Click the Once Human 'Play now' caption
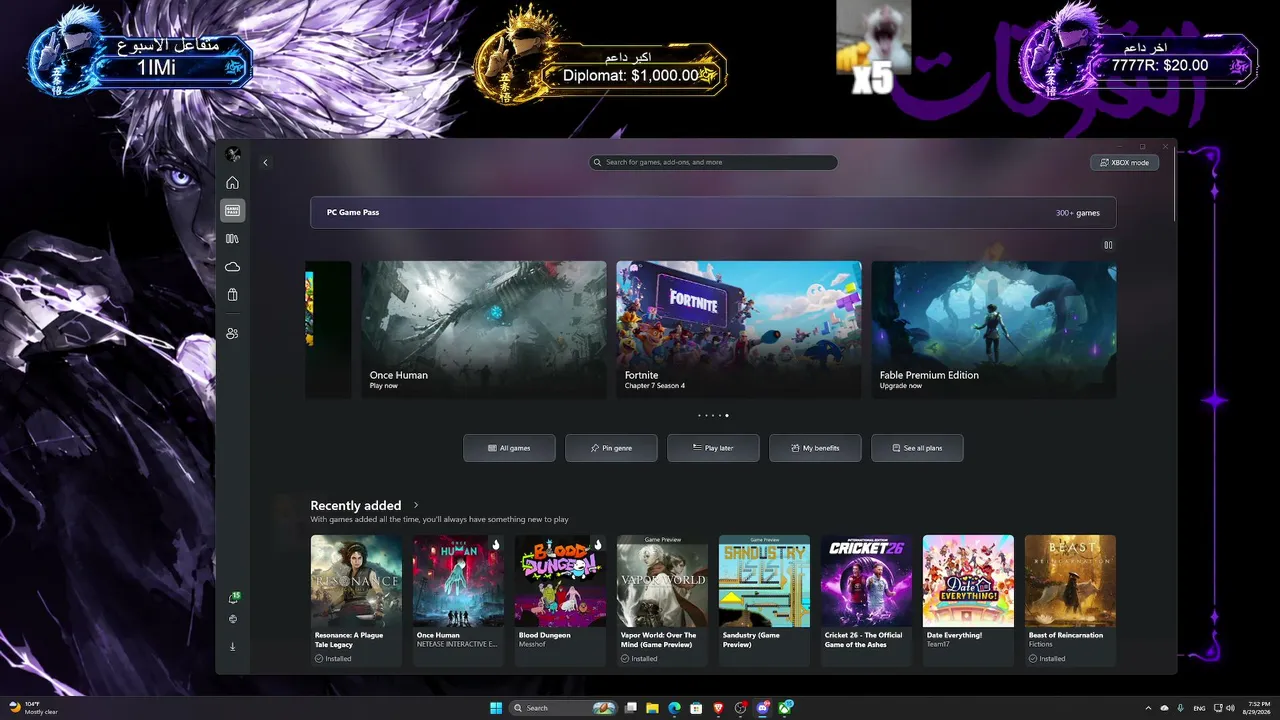The width and height of the screenshot is (1280, 720). tap(384, 386)
